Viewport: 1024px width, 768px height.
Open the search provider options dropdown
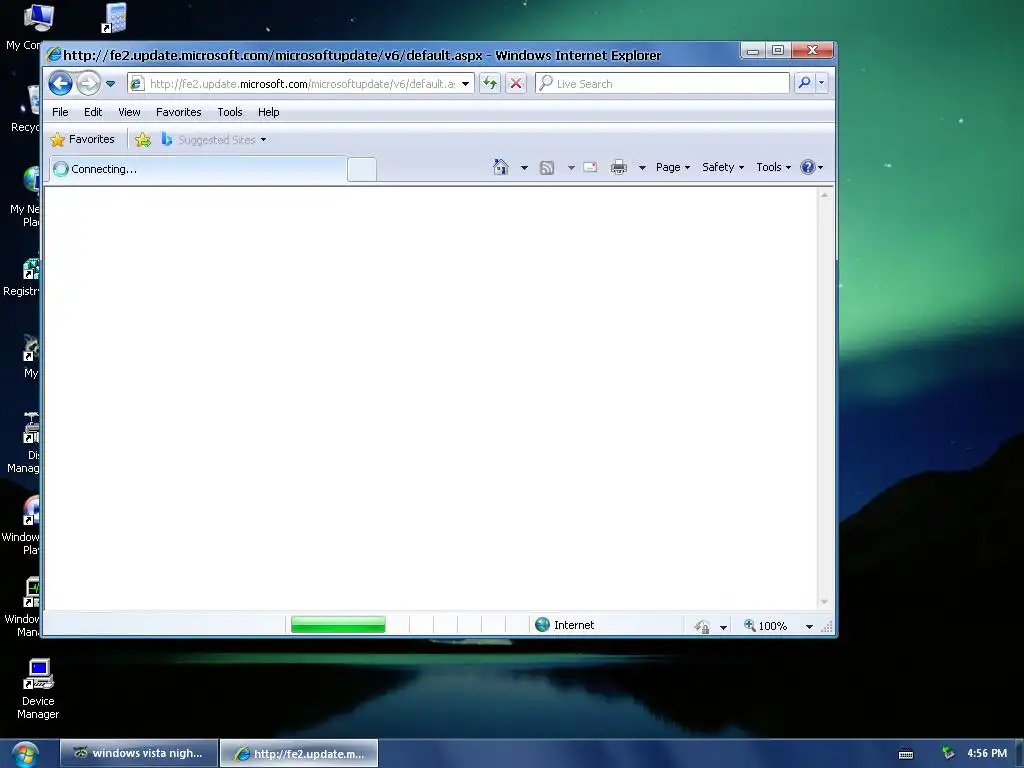point(822,83)
